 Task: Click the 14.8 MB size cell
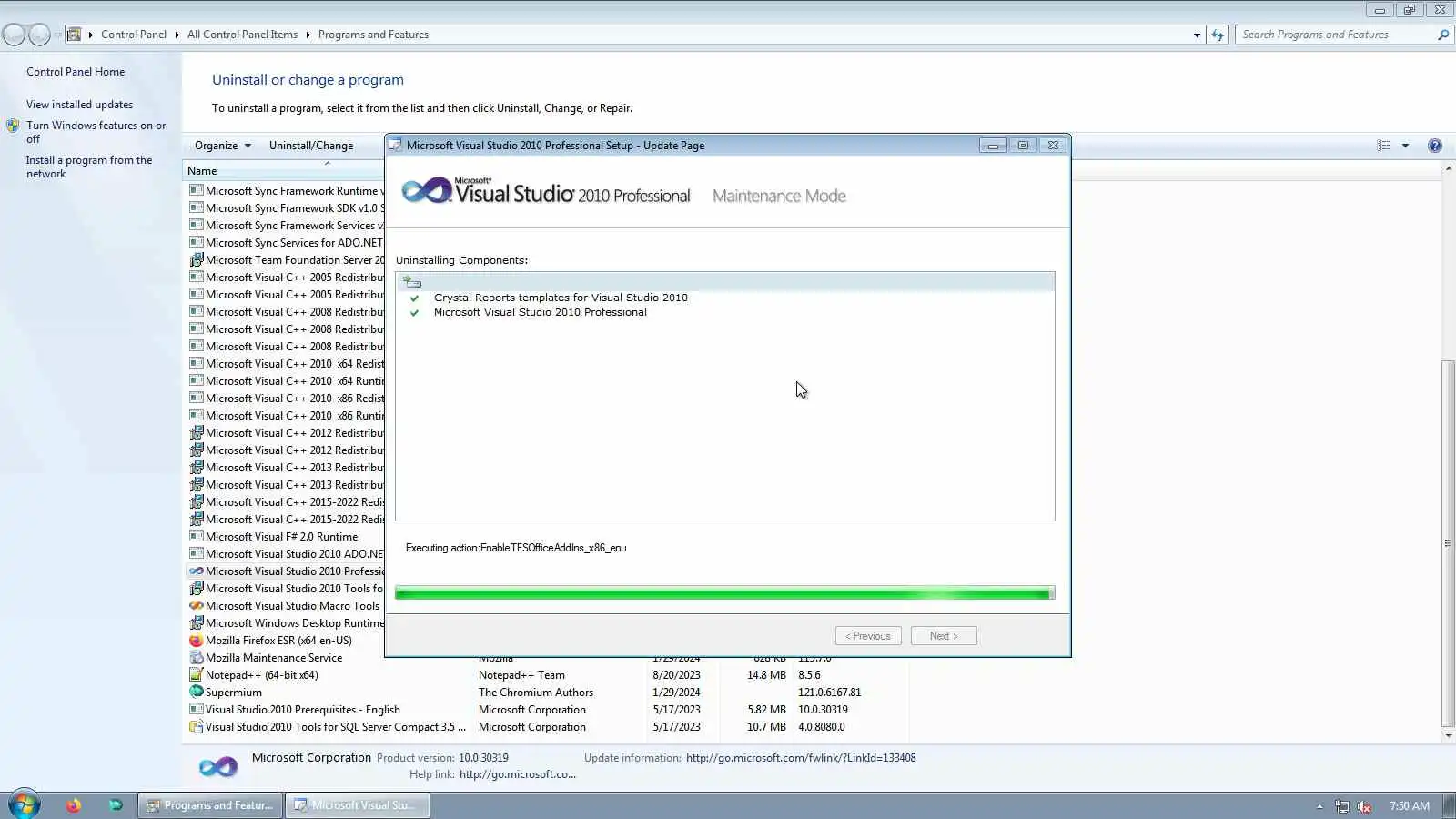coord(766,675)
